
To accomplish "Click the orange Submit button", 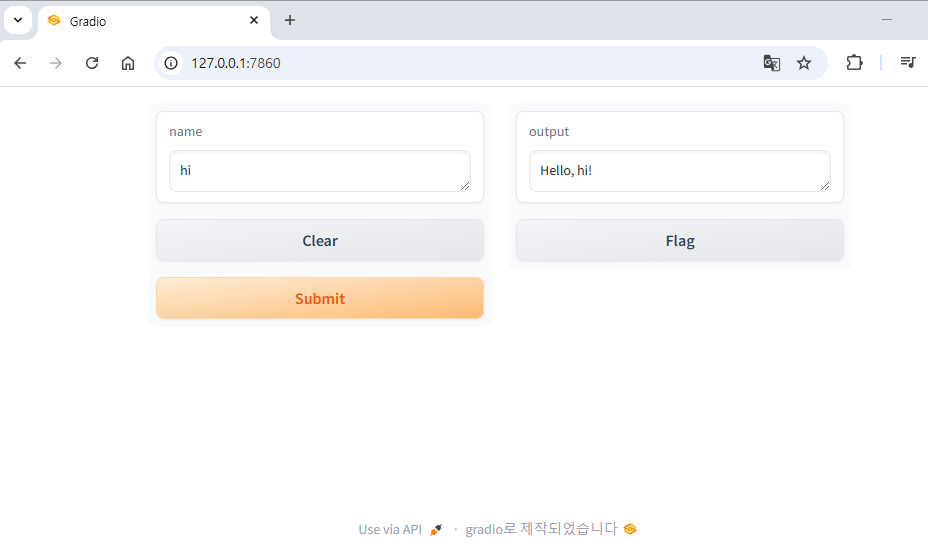I will coord(320,298).
